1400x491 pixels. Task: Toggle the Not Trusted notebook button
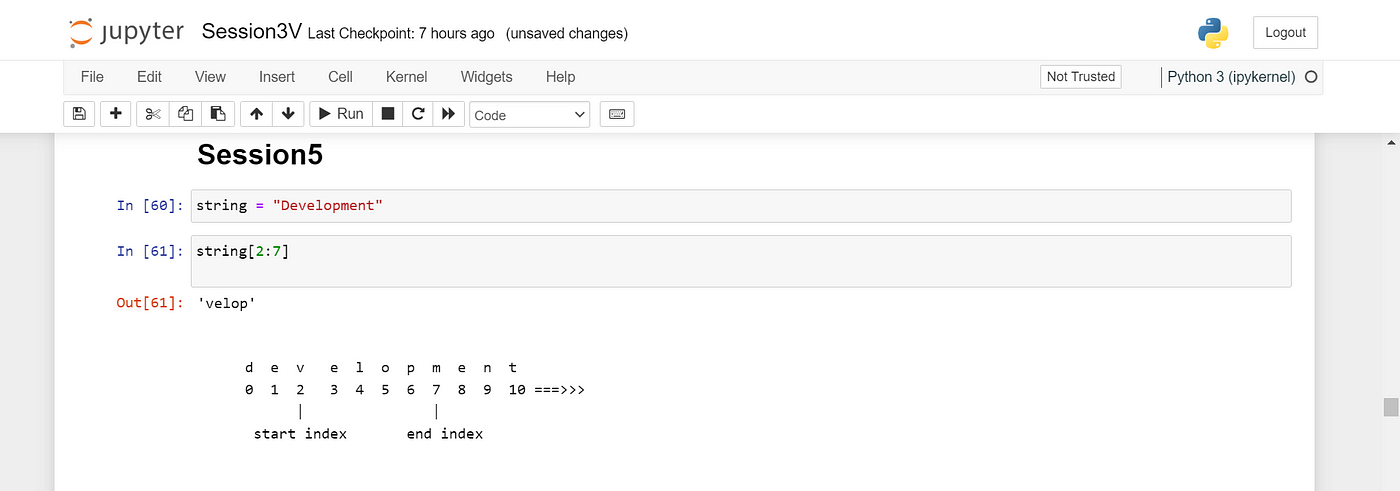[x=1080, y=77]
